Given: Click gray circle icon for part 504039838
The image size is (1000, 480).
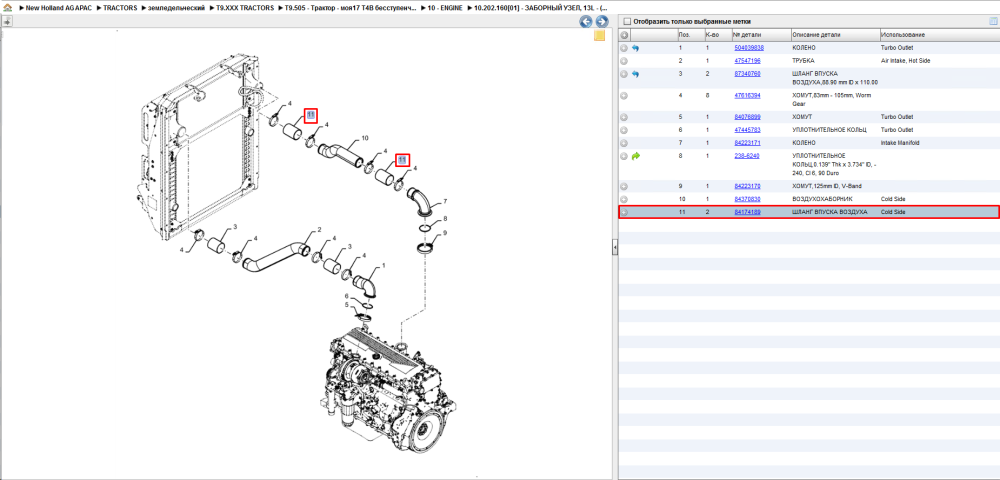Looking at the screenshot, I should [624, 48].
